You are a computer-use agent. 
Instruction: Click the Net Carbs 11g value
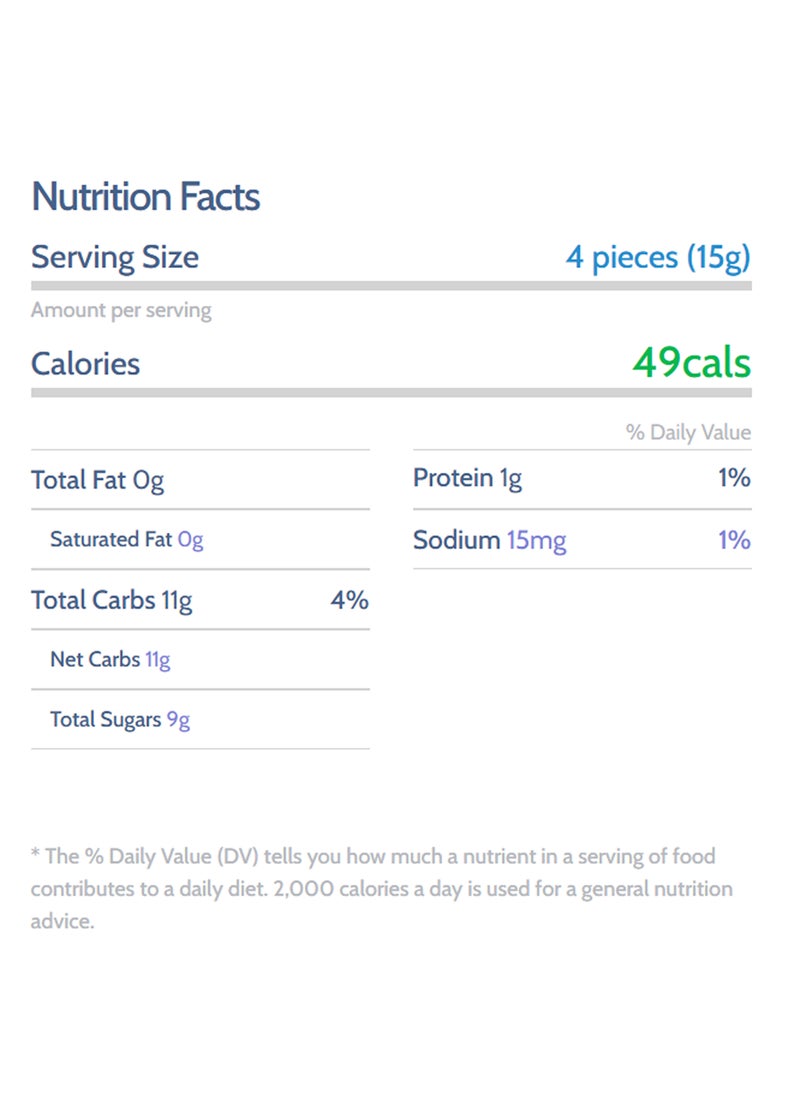click(158, 659)
